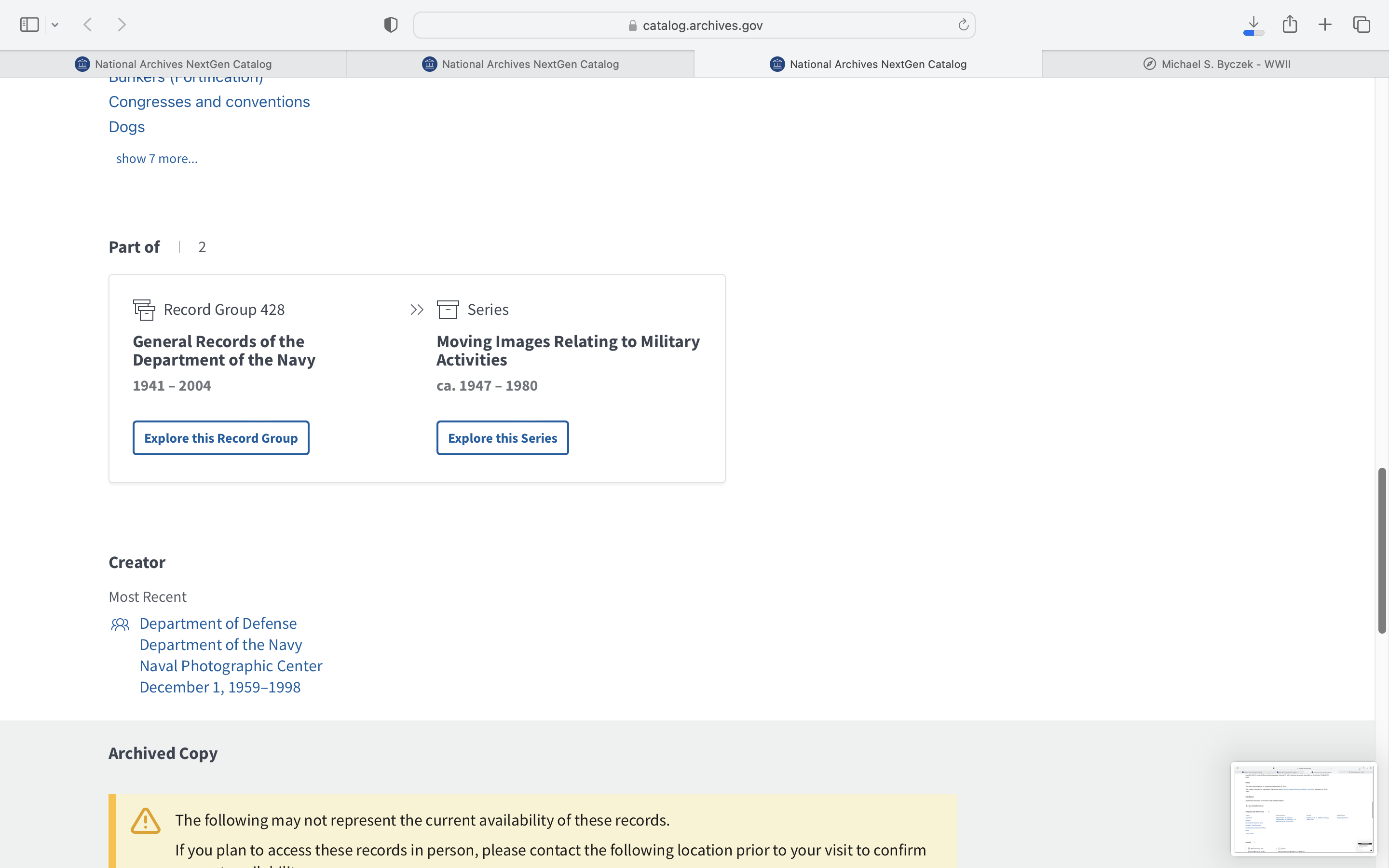Viewport: 1389px width, 868px height.
Task: Open the screenshot preview thumbnail
Action: pyautogui.click(x=1304, y=809)
